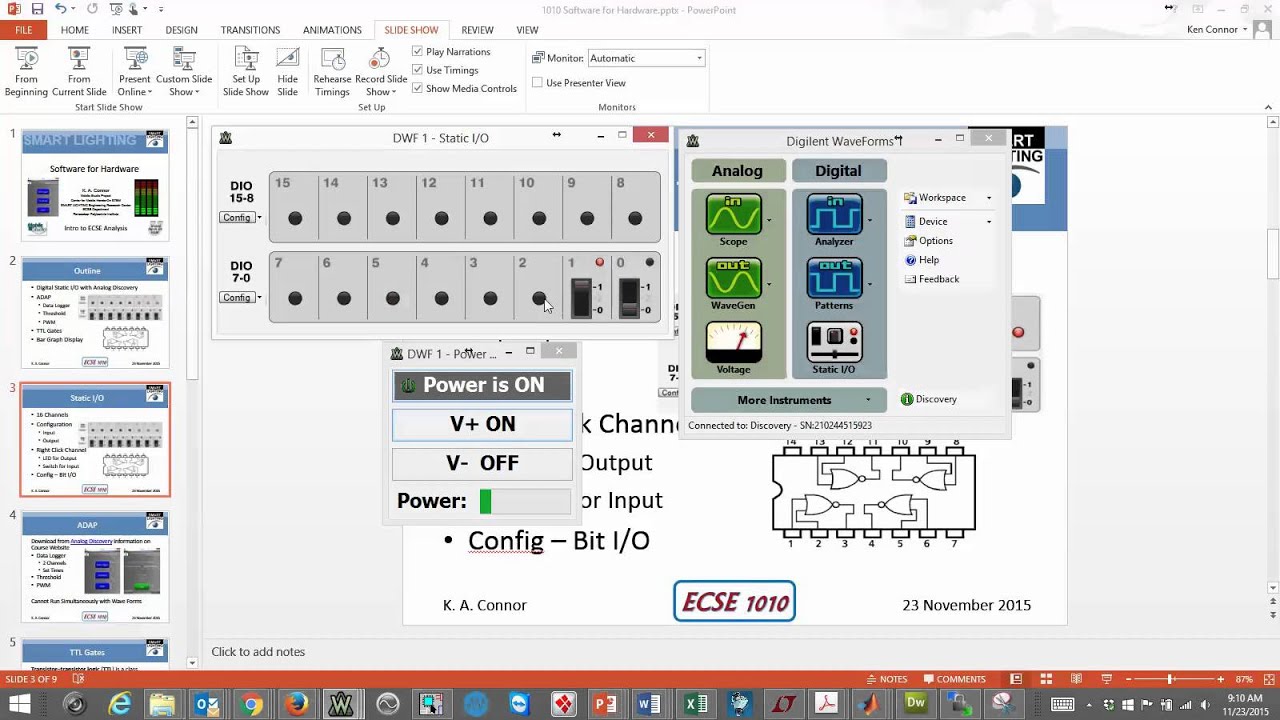Viewport: 1280px width, 720px height.
Task: Expand the Workspace menu in WaveForms
Action: click(947, 198)
